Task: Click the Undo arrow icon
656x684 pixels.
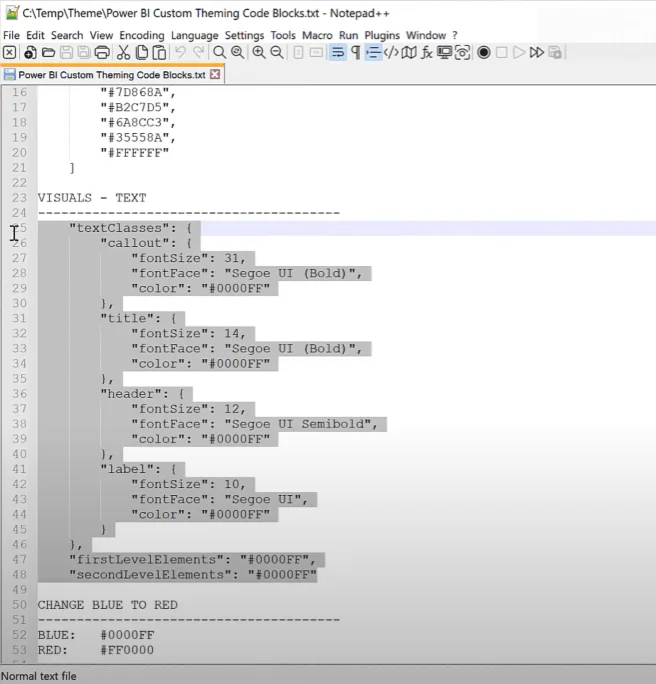Action: (180, 53)
